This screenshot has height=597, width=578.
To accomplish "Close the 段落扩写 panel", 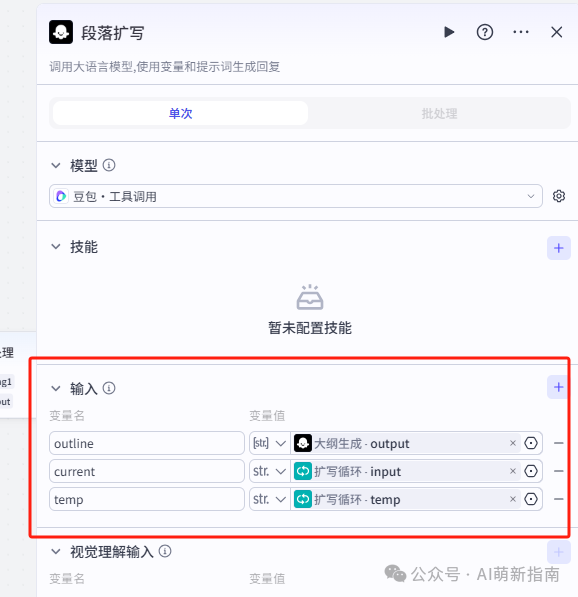I will point(557,32).
